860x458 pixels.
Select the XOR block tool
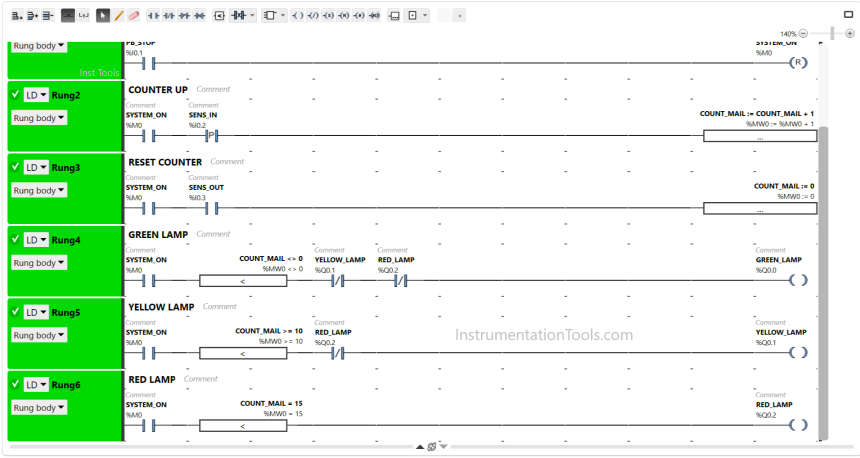239,16
